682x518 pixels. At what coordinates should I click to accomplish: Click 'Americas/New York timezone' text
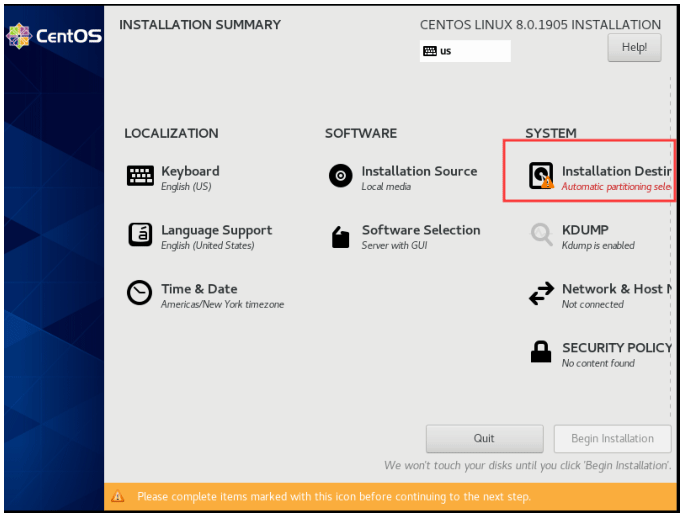tap(222, 304)
